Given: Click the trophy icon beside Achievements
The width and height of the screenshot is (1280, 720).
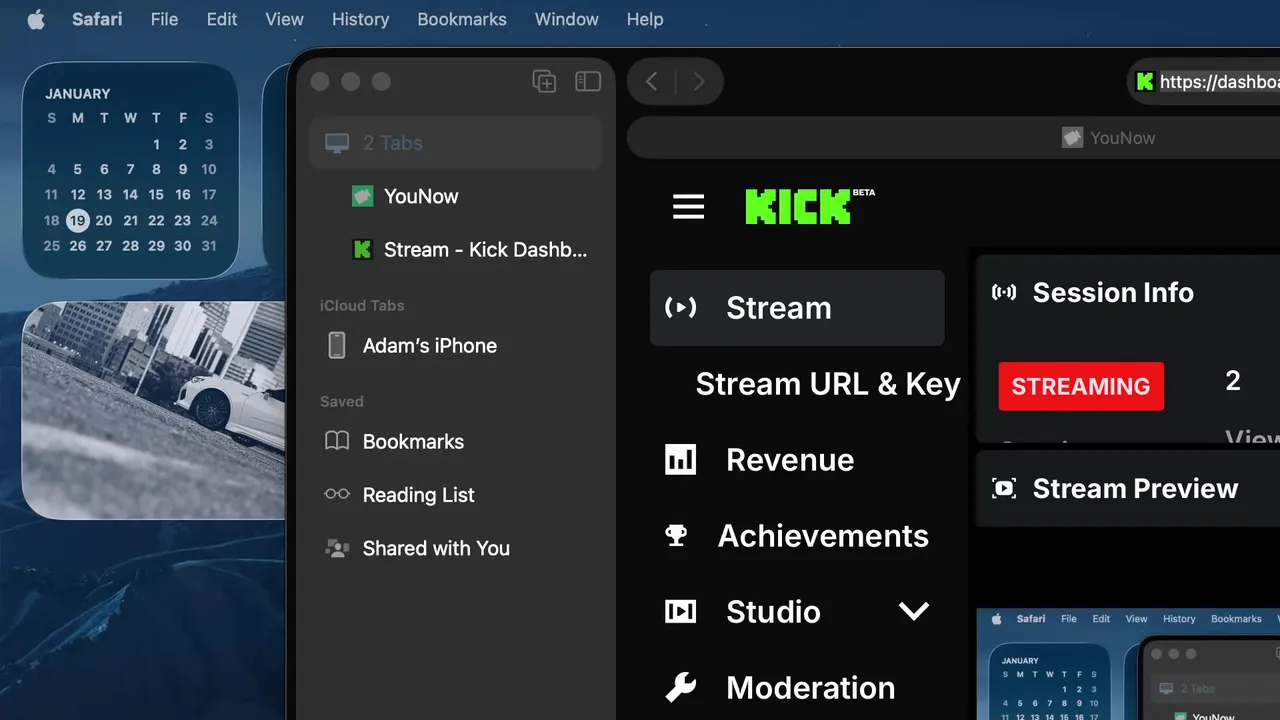Looking at the screenshot, I should 677,536.
